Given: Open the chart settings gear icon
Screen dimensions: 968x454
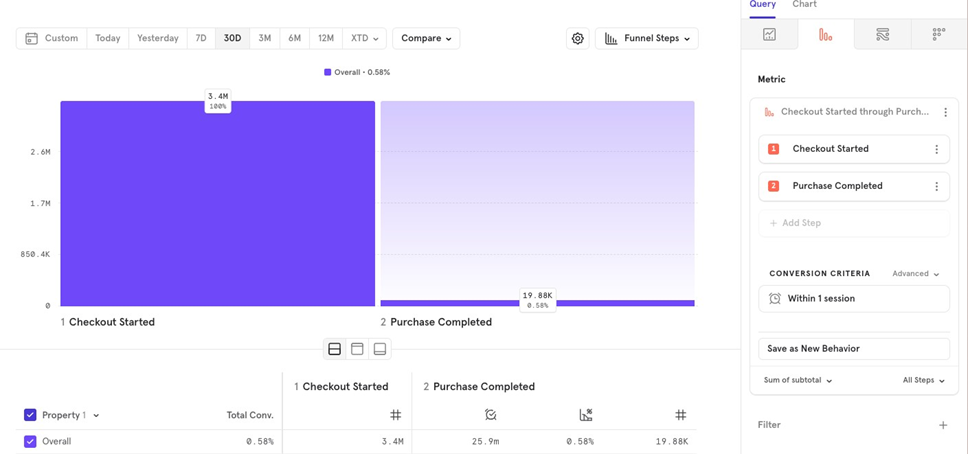Looking at the screenshot, I should [x=578, y=38].
